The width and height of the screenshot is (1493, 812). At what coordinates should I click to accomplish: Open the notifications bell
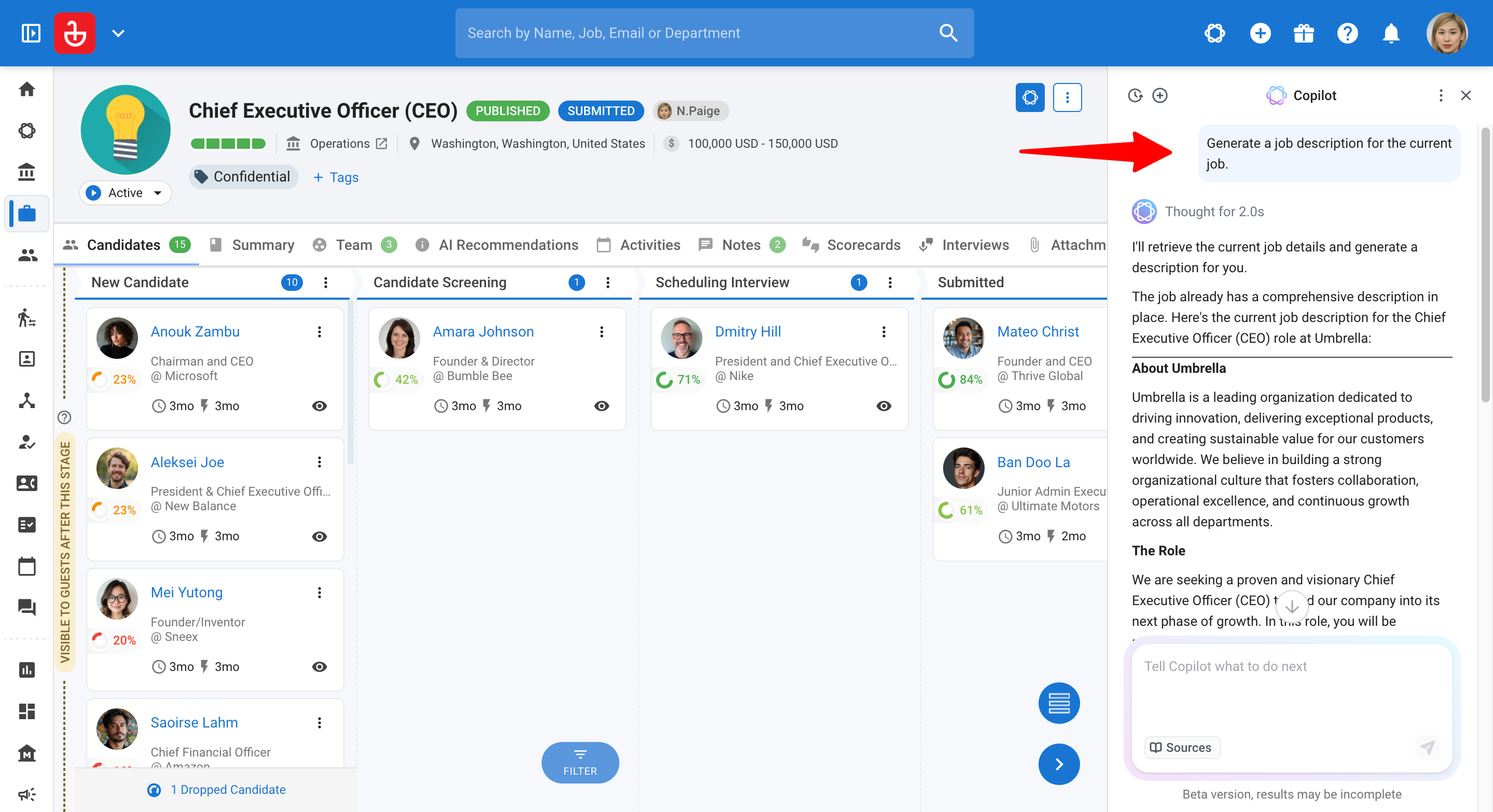pyautogui.click(x=1391, y=33)
